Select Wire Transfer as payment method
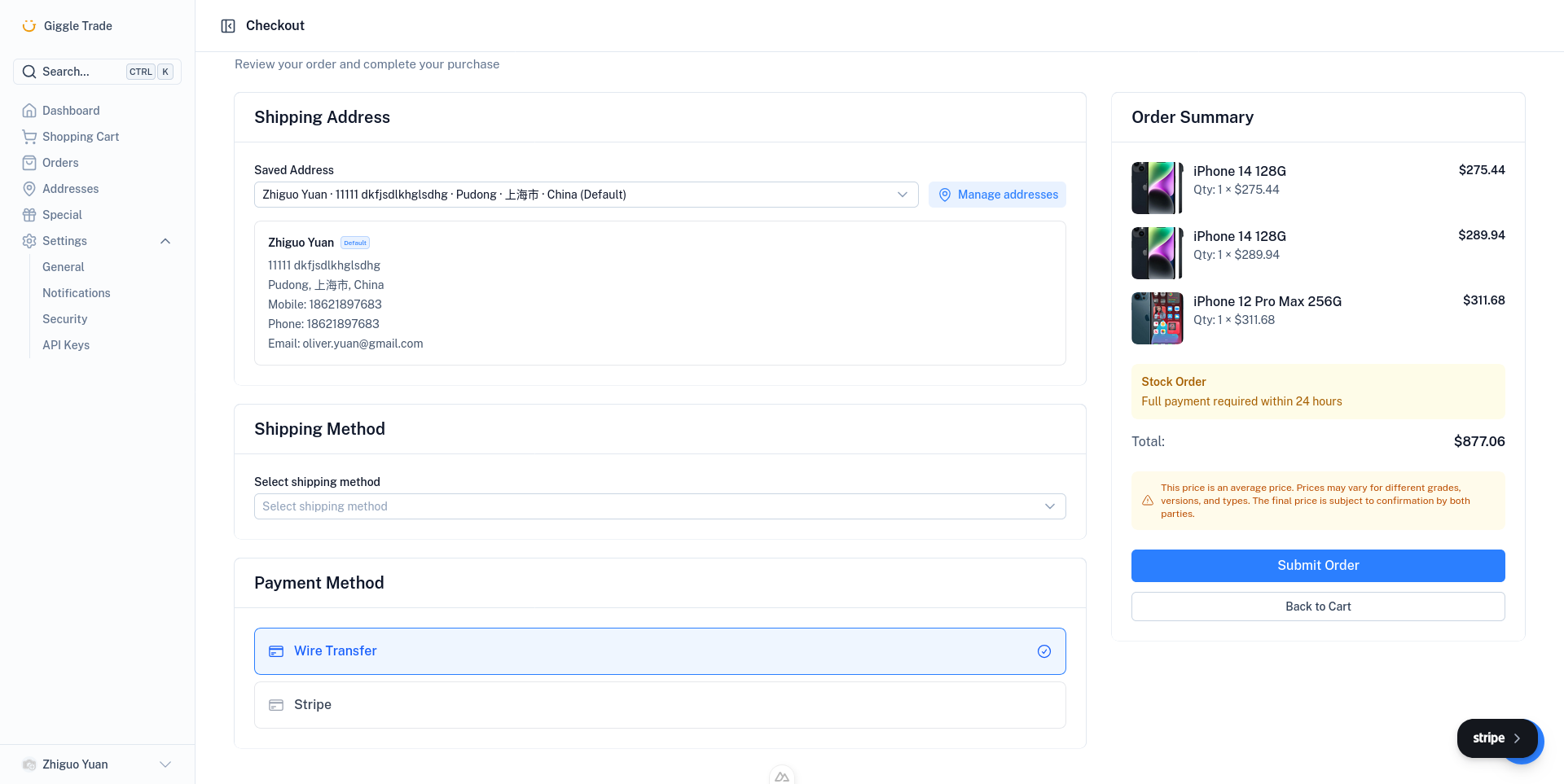Screen dimensions: 1564x784 (x=660, y=650)
